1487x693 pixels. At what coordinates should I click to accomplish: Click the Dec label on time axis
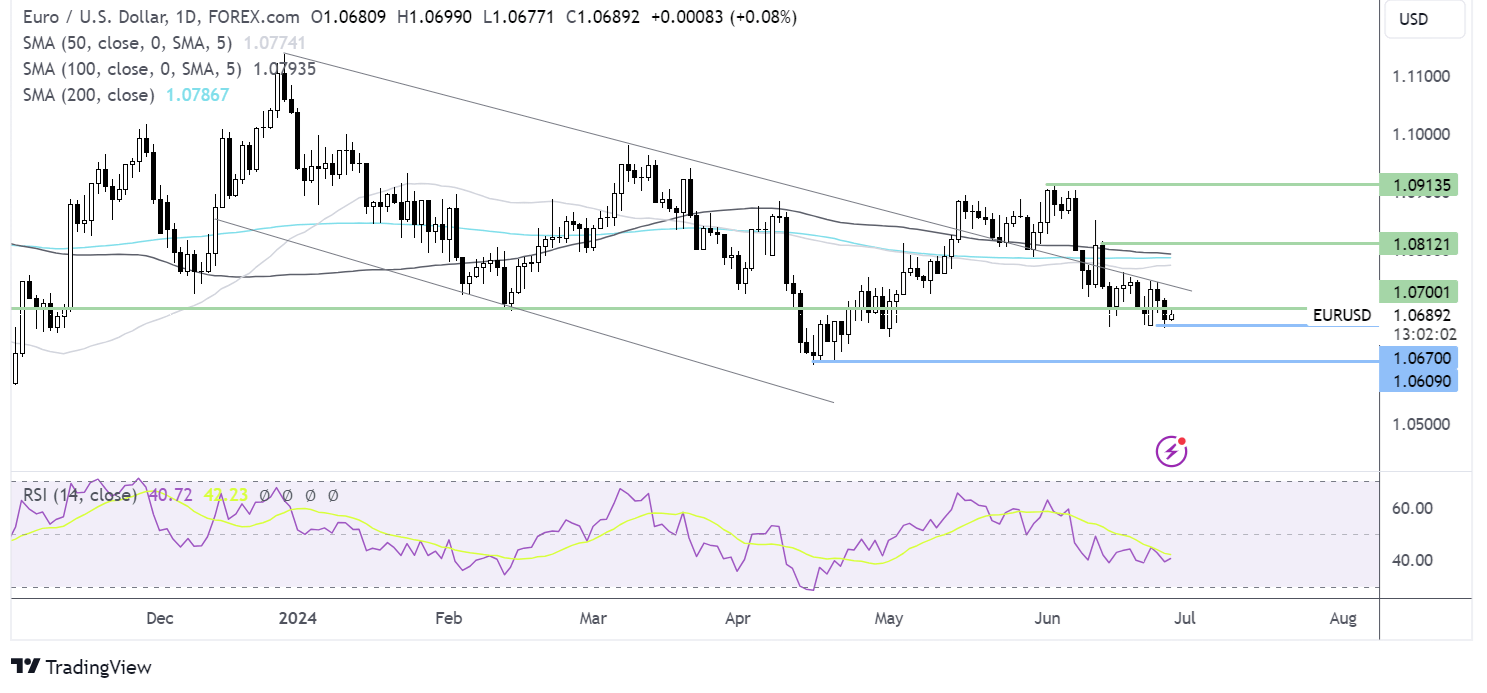tap(159, 619)
